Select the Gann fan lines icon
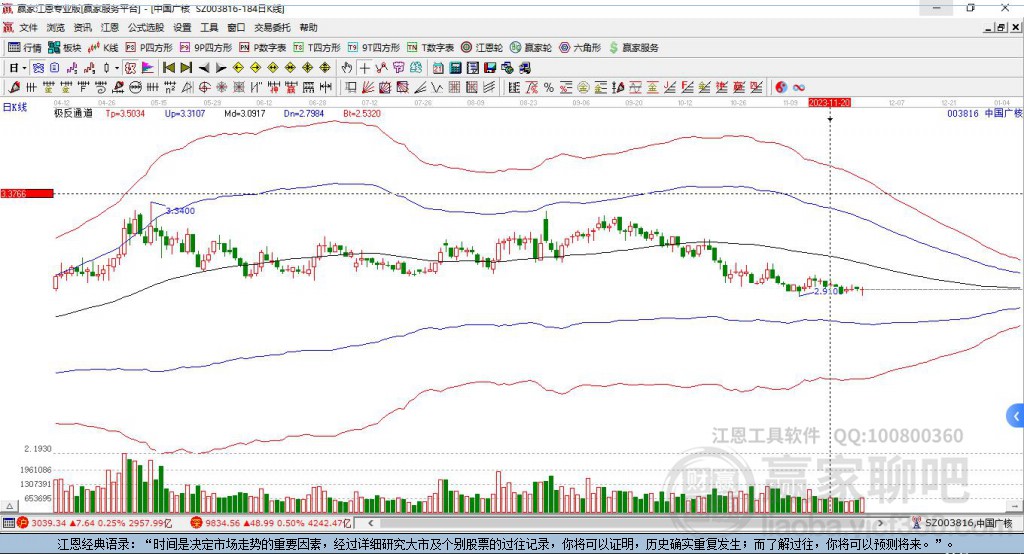 click(368, 88)
